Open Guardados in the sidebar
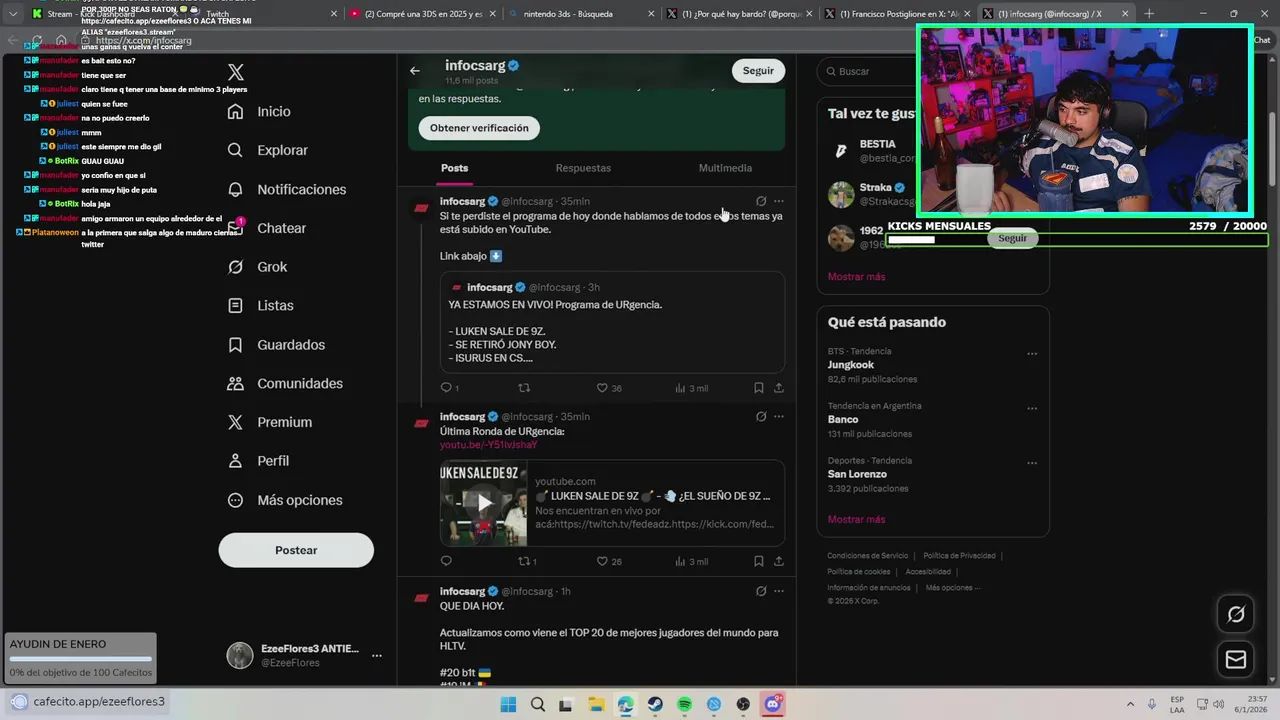This screenshot has width=1280, height=720. pos(276,344)
